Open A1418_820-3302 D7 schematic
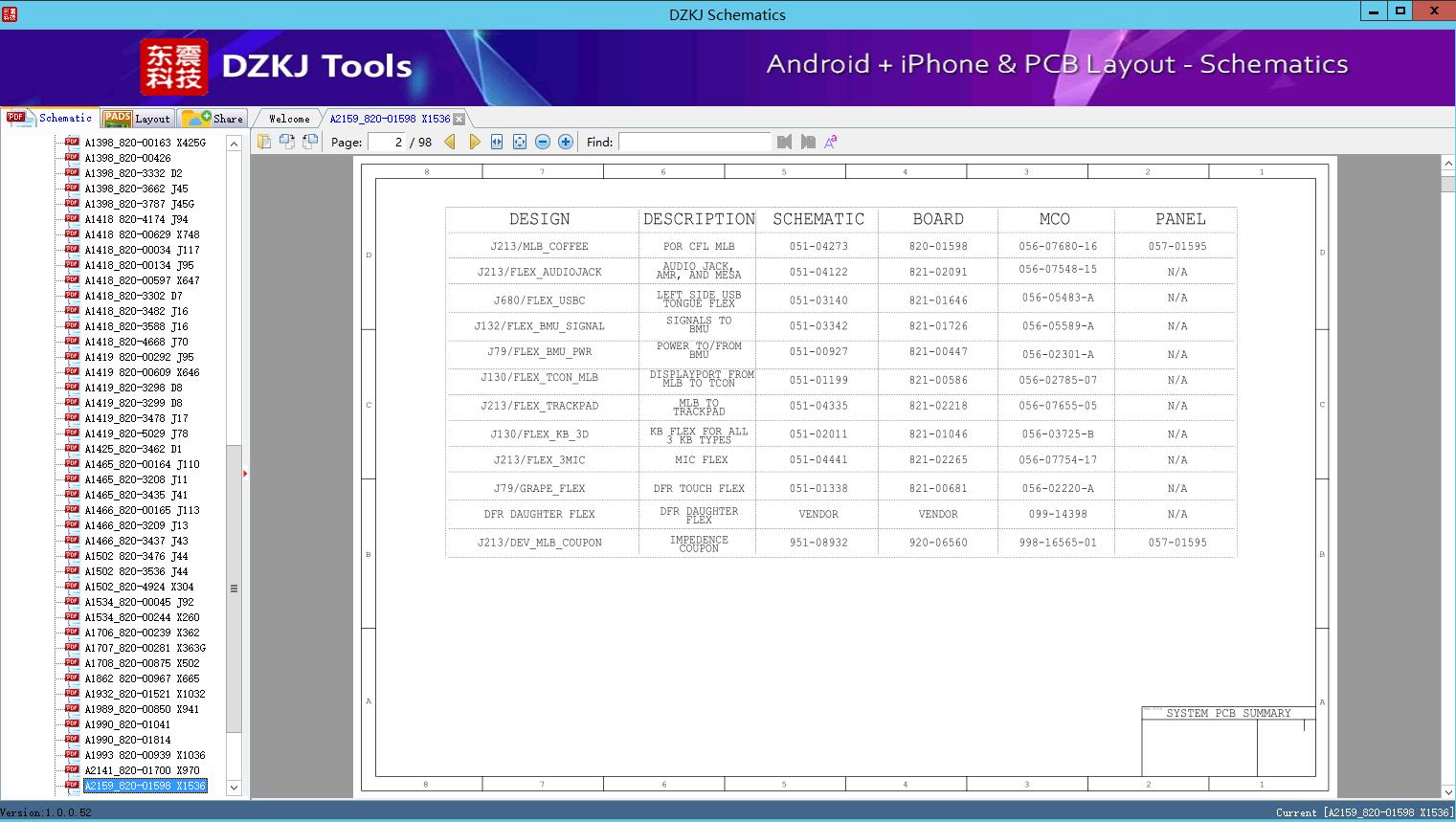The width and height of the screenshot is (1456, 822). pos(133,296)
